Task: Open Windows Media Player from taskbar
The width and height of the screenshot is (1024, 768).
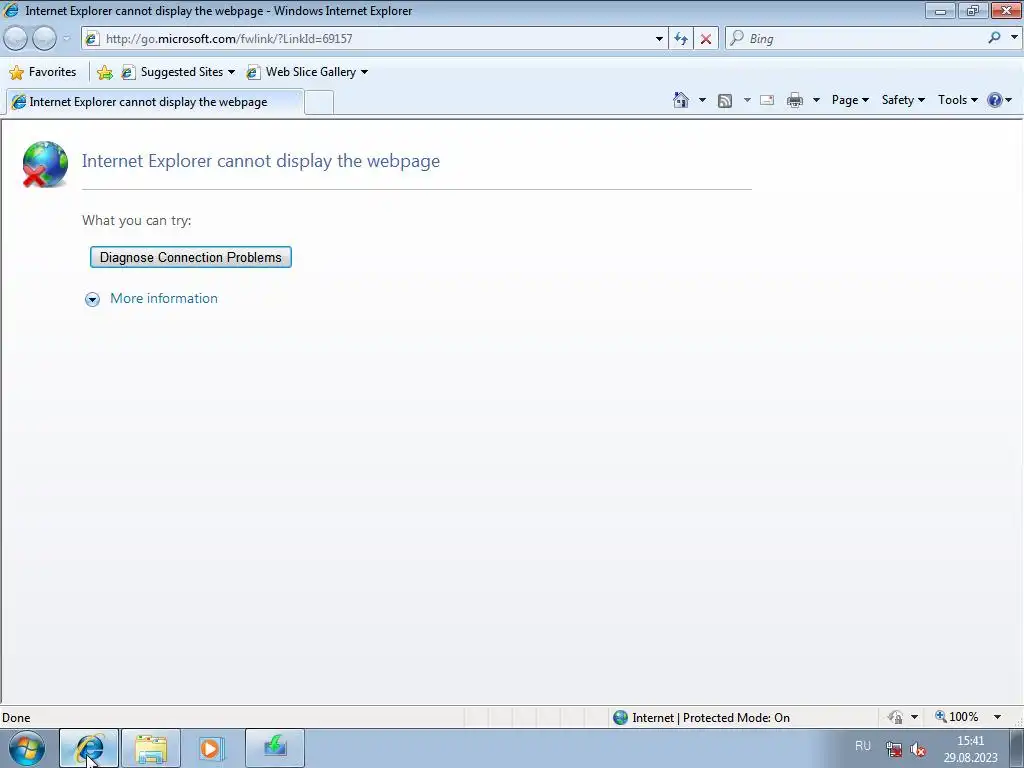Action: (x=212, y=748)
